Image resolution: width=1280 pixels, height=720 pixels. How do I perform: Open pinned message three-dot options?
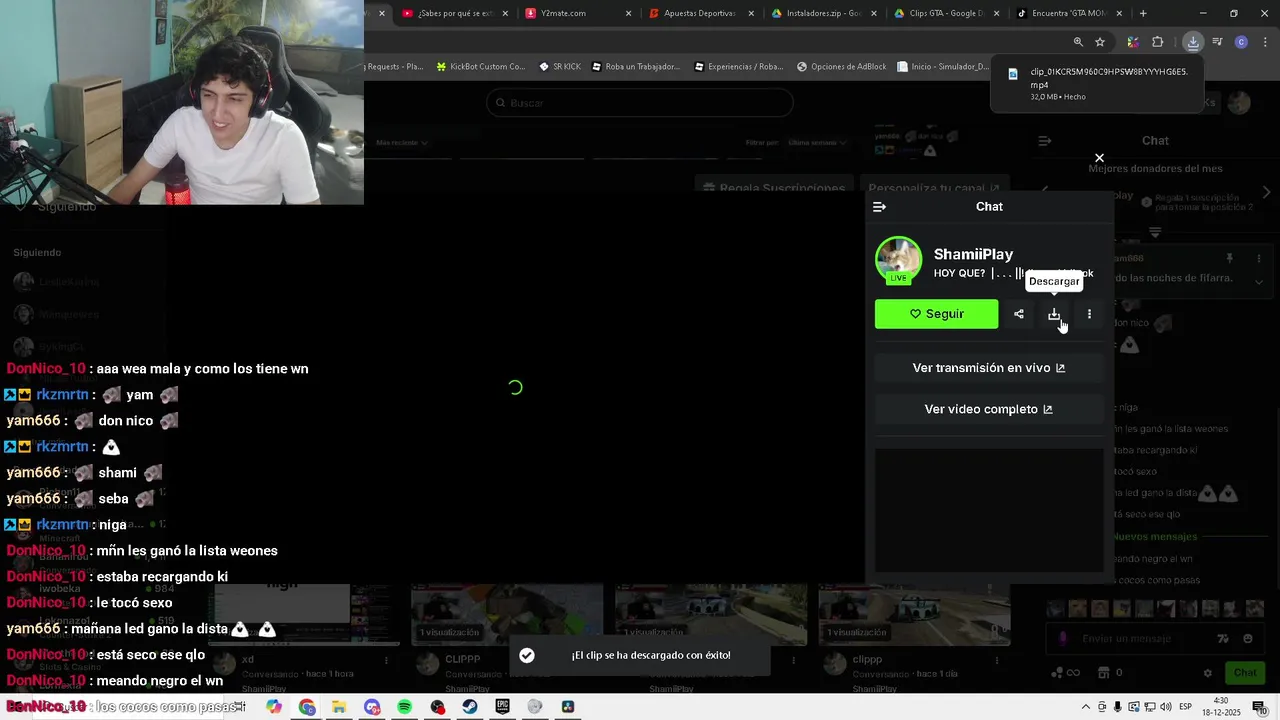[x=1258, y=259]
